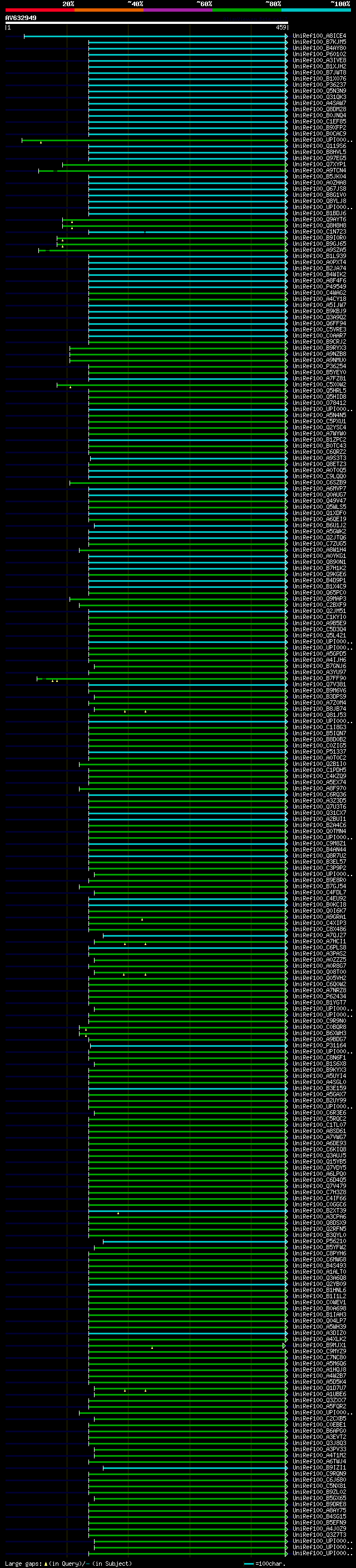Click the green ~80% identity legend bar
This screenshot has height=1568, width=356.
247,10
